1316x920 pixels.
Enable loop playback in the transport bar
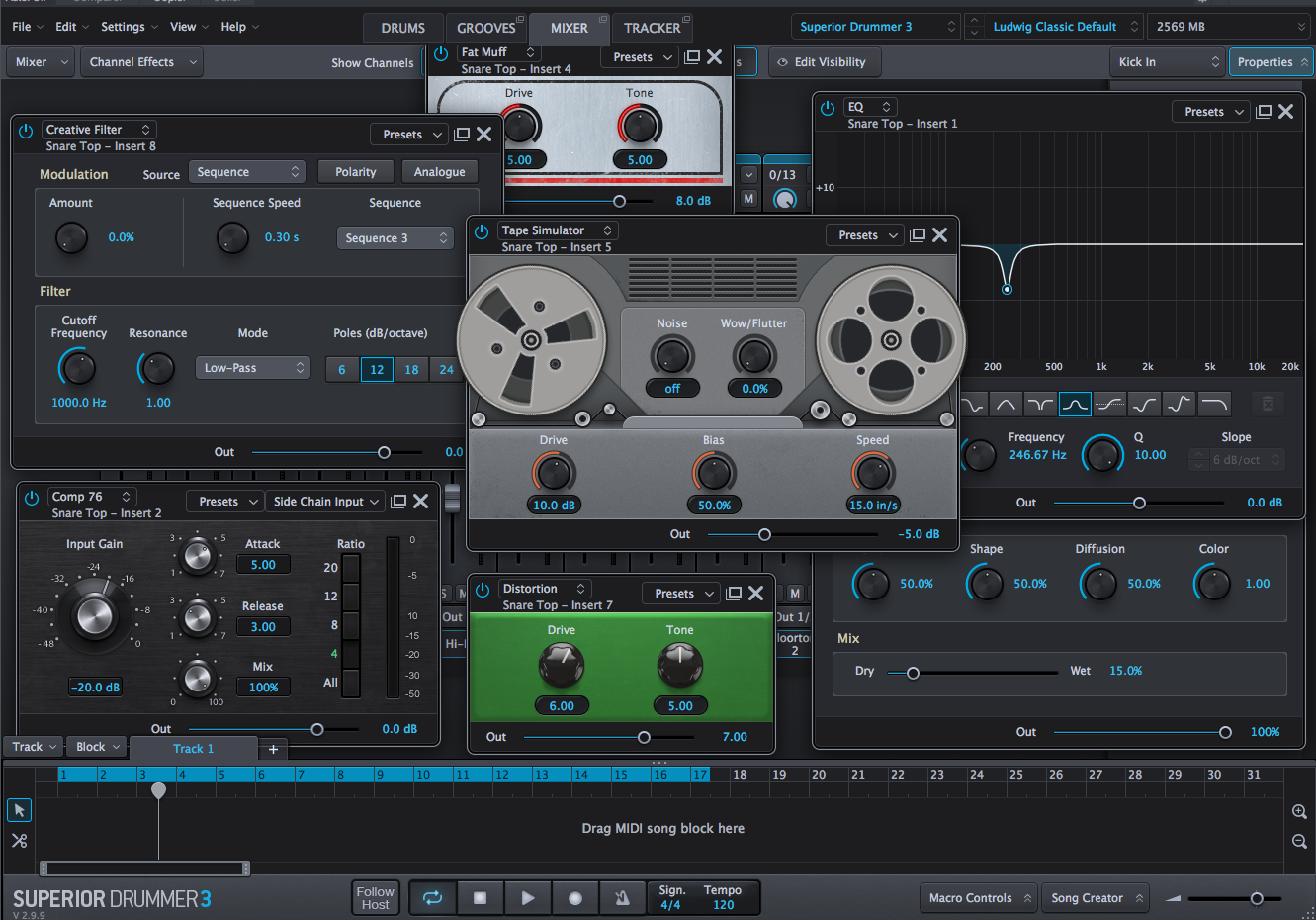click(x=432, y=897)
